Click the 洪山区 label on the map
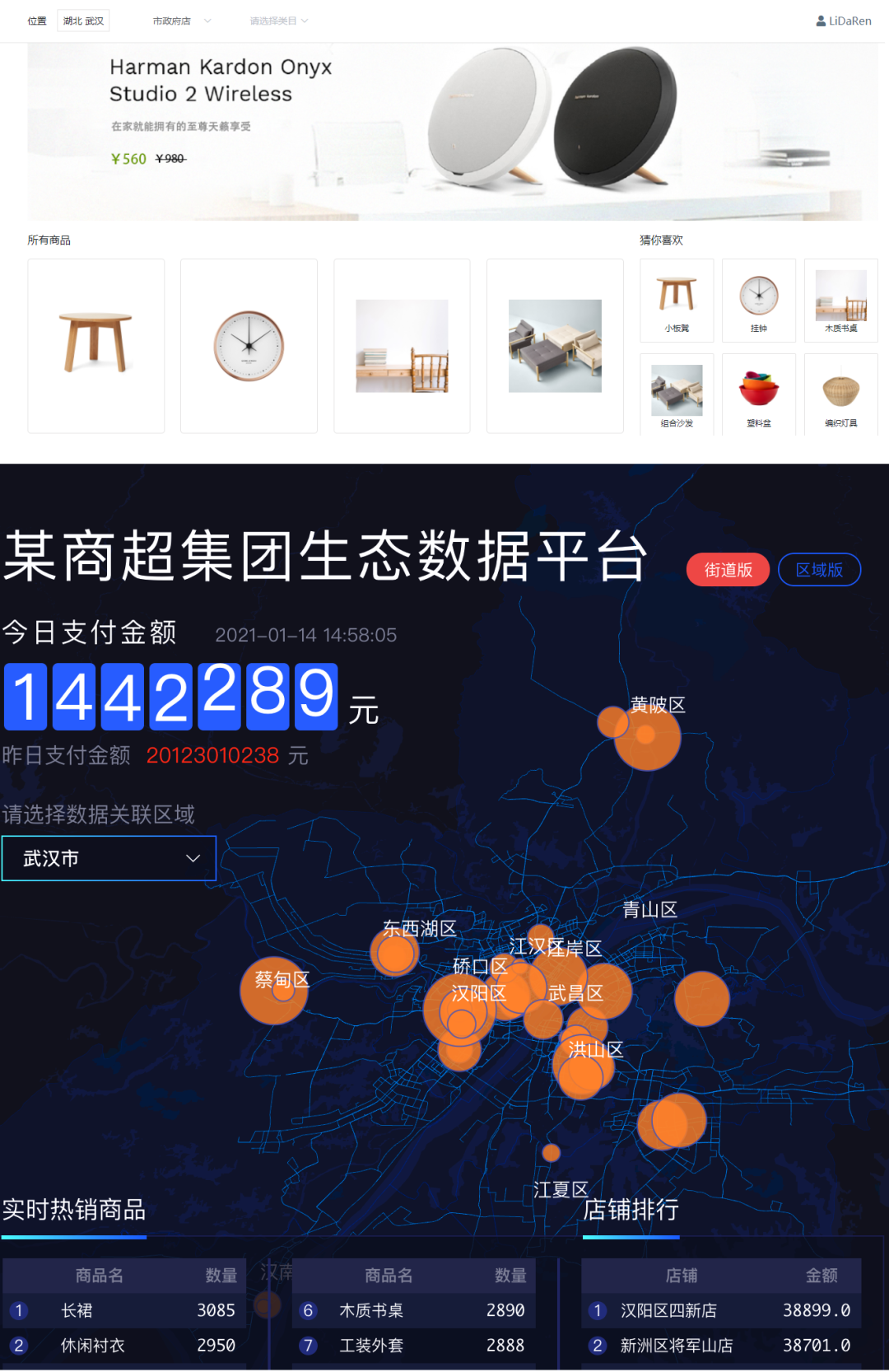Viewport: 889px width, 1372px height. coord(596,1049)
